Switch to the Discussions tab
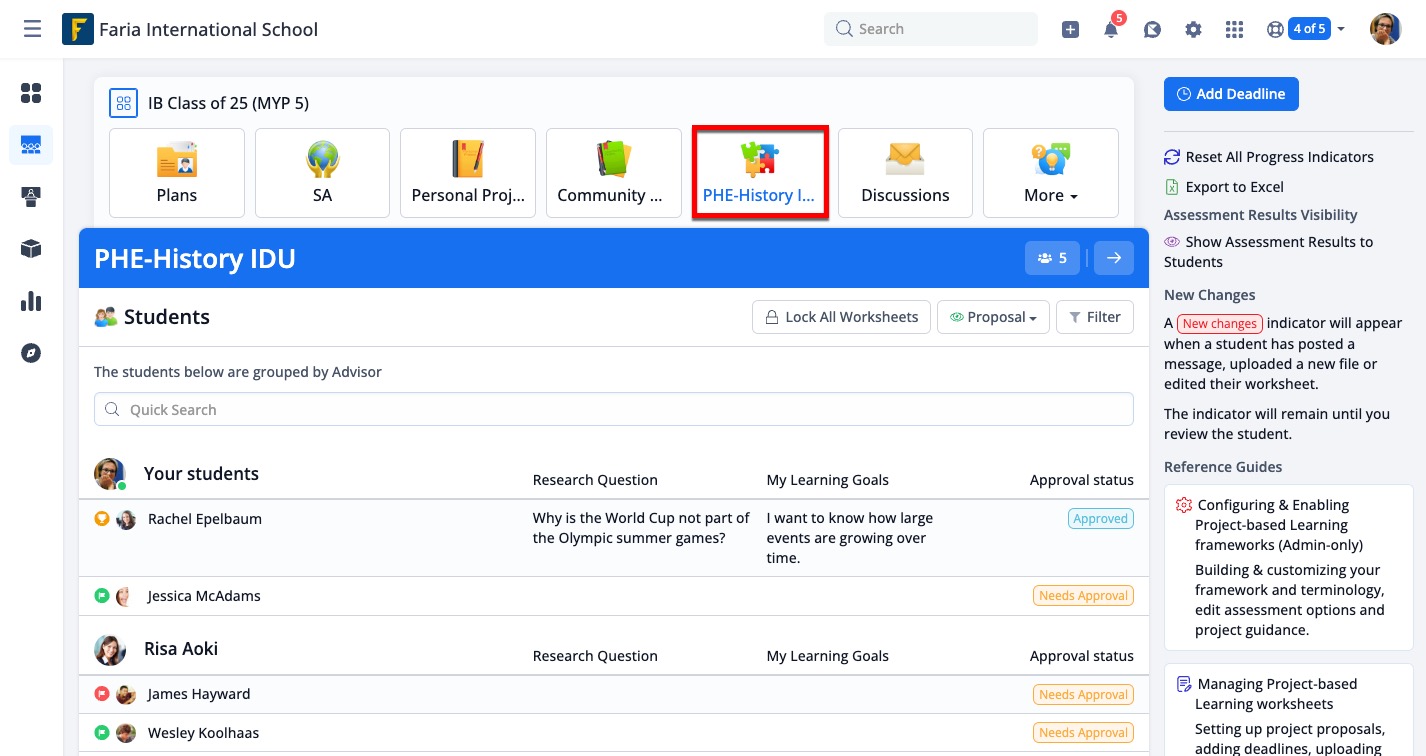The image size is (1426, 756). (x=905, y=173)
